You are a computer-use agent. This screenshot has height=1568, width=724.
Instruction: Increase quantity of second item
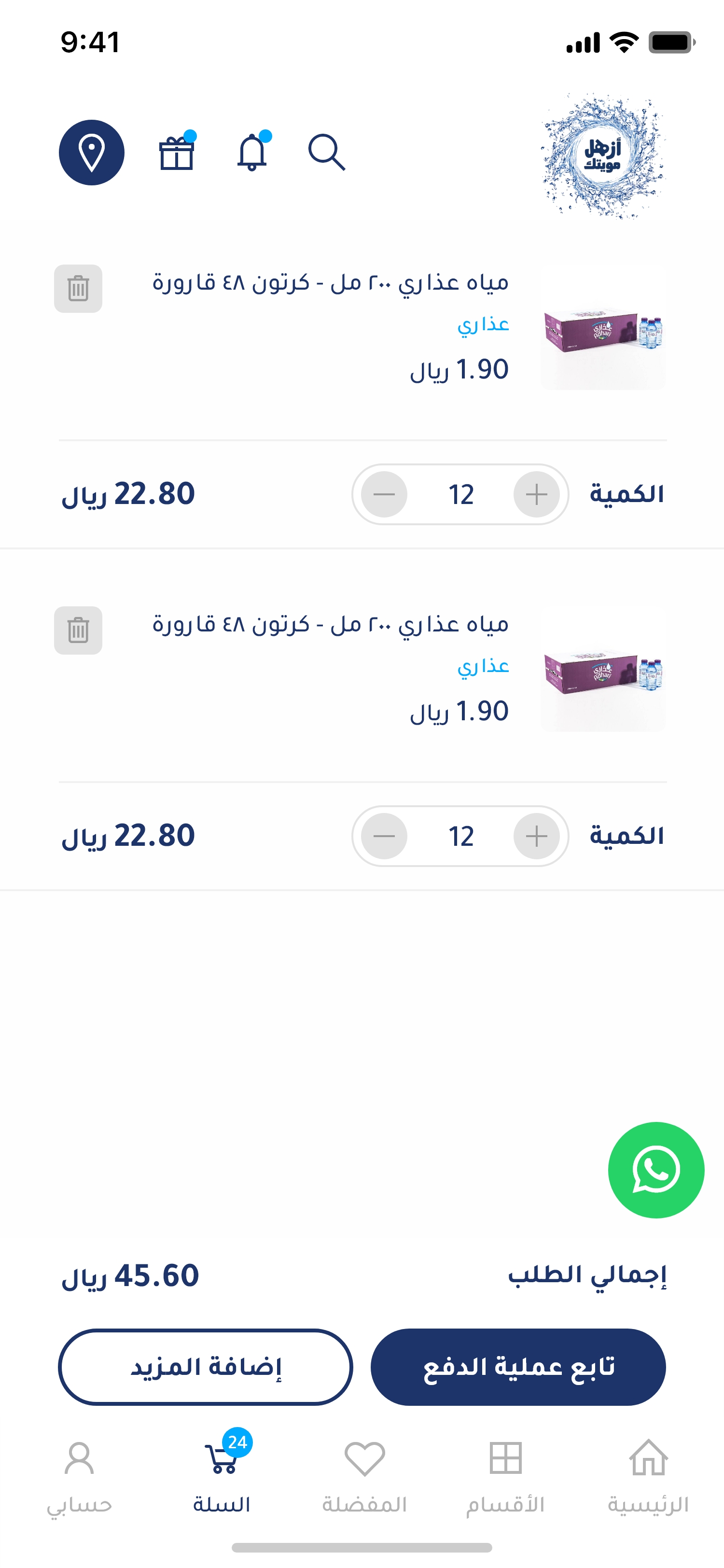536,836
